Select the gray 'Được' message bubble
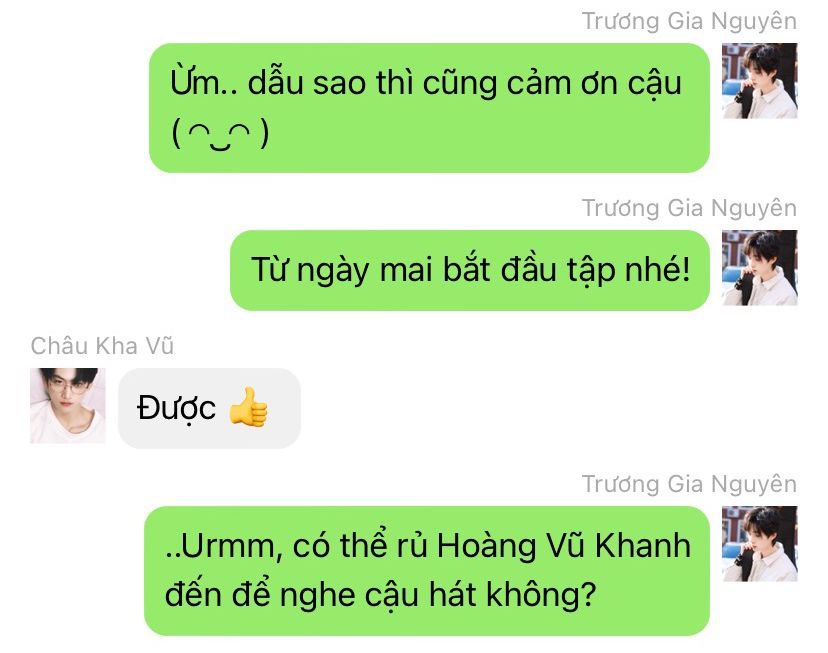 (x=210, y=408)
